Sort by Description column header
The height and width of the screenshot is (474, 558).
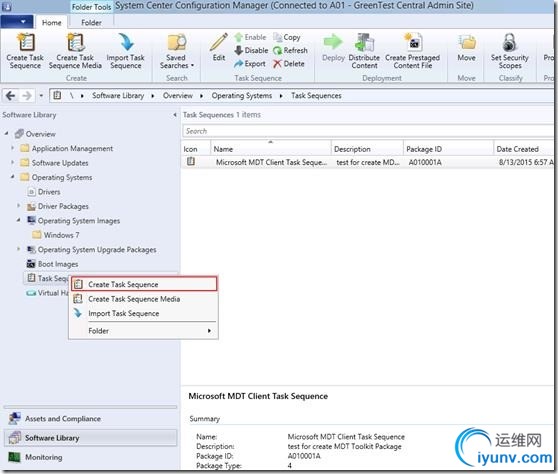367,149
